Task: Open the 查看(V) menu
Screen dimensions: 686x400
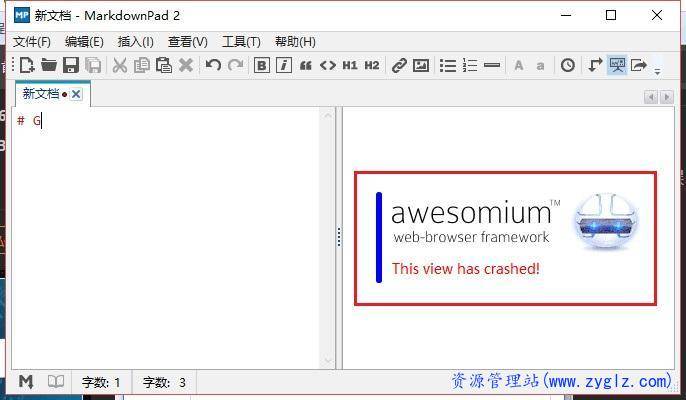Action: pos(188,42)
